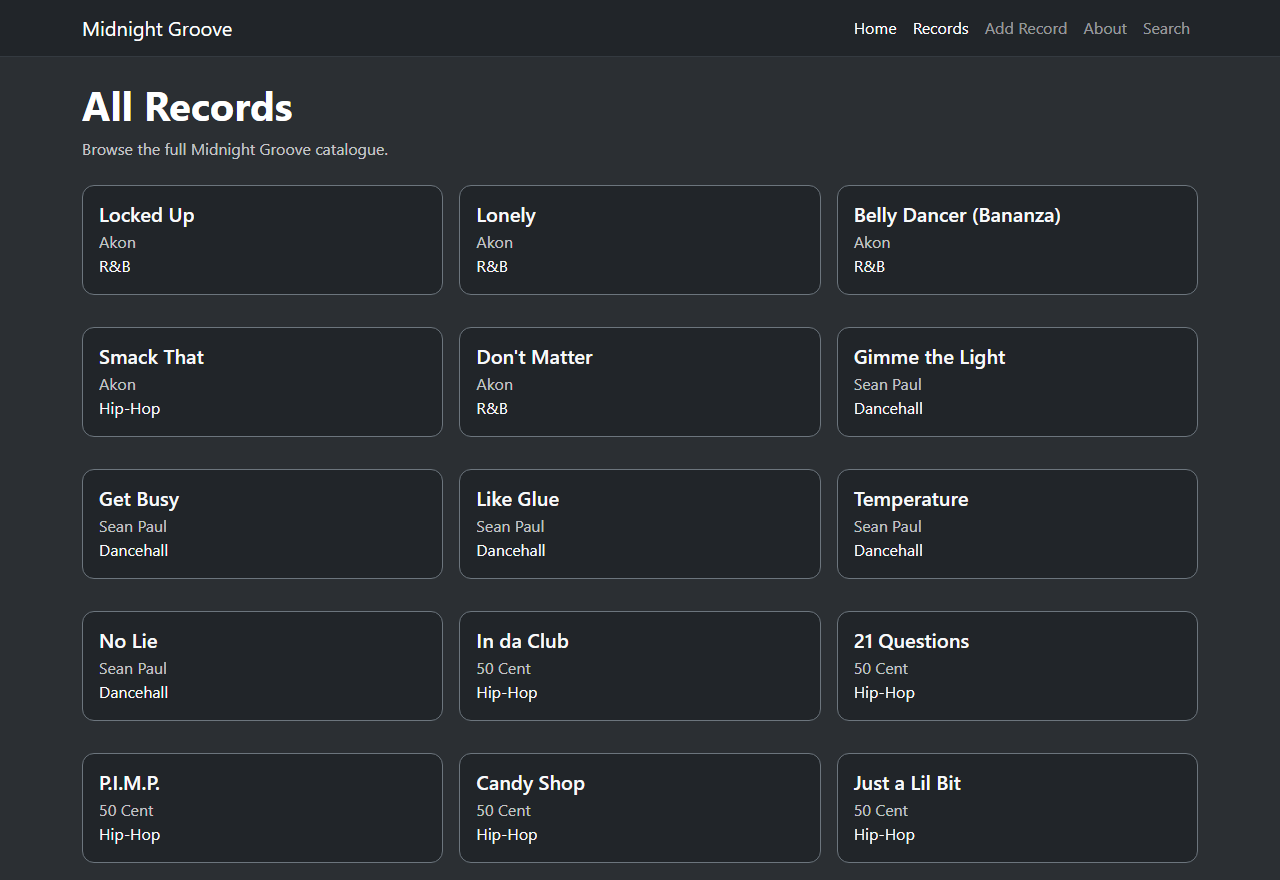Click the Browse the full catalogue subtitle
Viewport: 1280px width, 880px height.
coord(235,150)
